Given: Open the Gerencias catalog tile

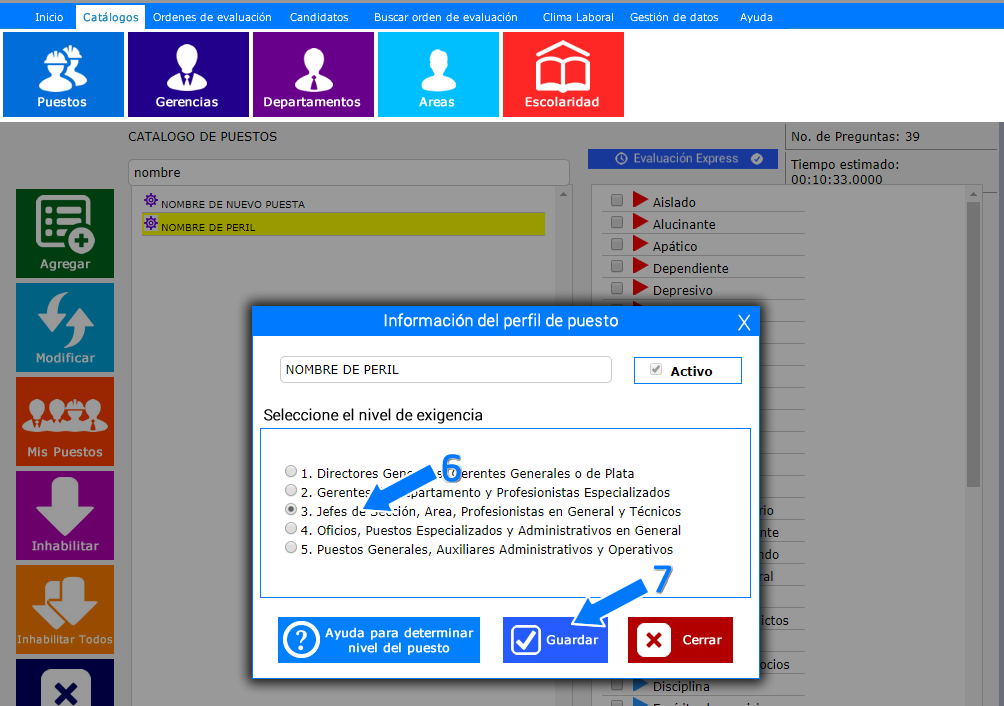Looking at the screenshot, I should 188,74.
